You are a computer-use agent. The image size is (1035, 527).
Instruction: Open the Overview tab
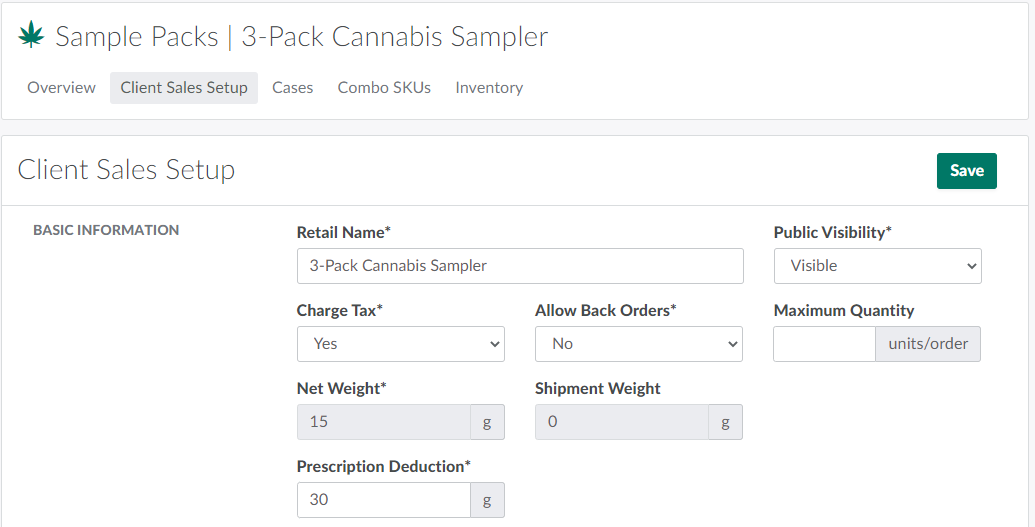[61, 88]
